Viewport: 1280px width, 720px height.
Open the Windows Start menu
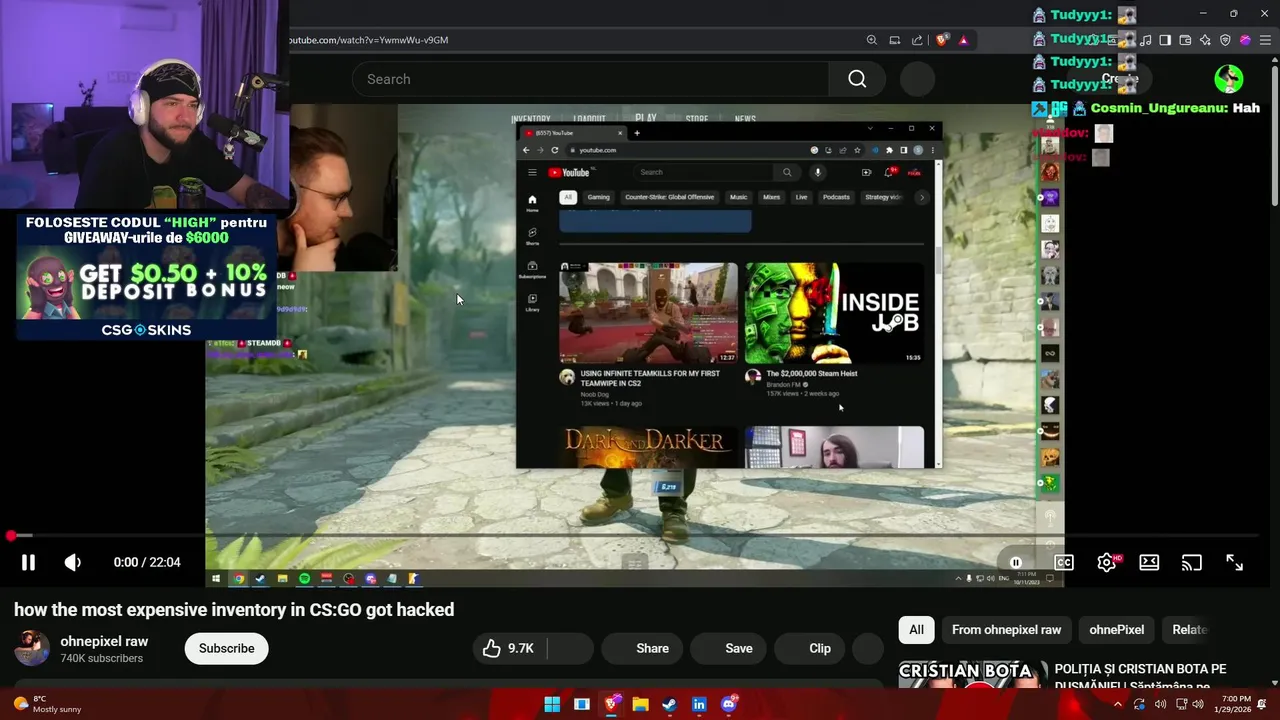(552, 704)
